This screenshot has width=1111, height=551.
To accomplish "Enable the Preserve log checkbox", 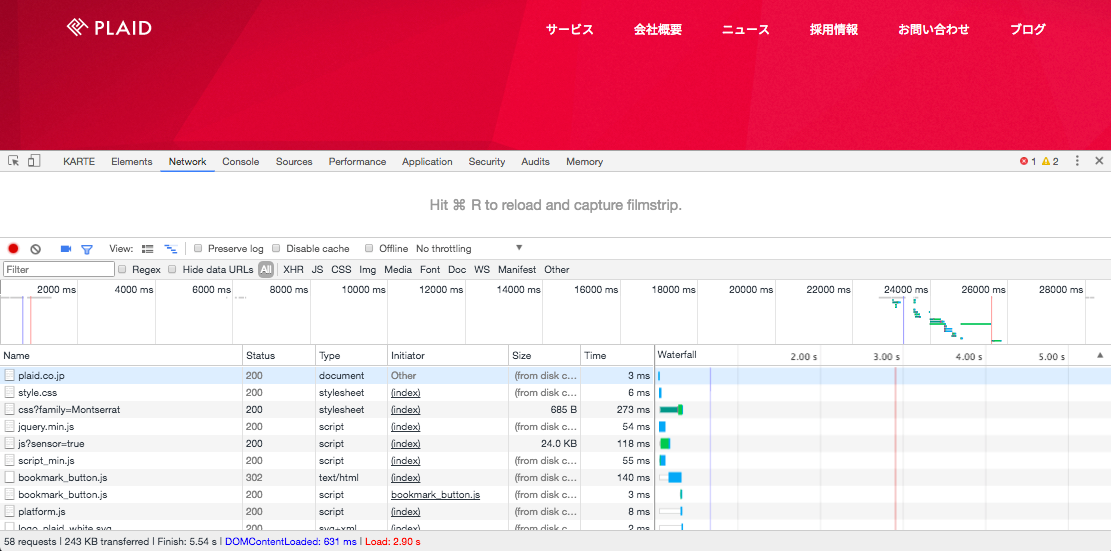I will click(199, 249).
